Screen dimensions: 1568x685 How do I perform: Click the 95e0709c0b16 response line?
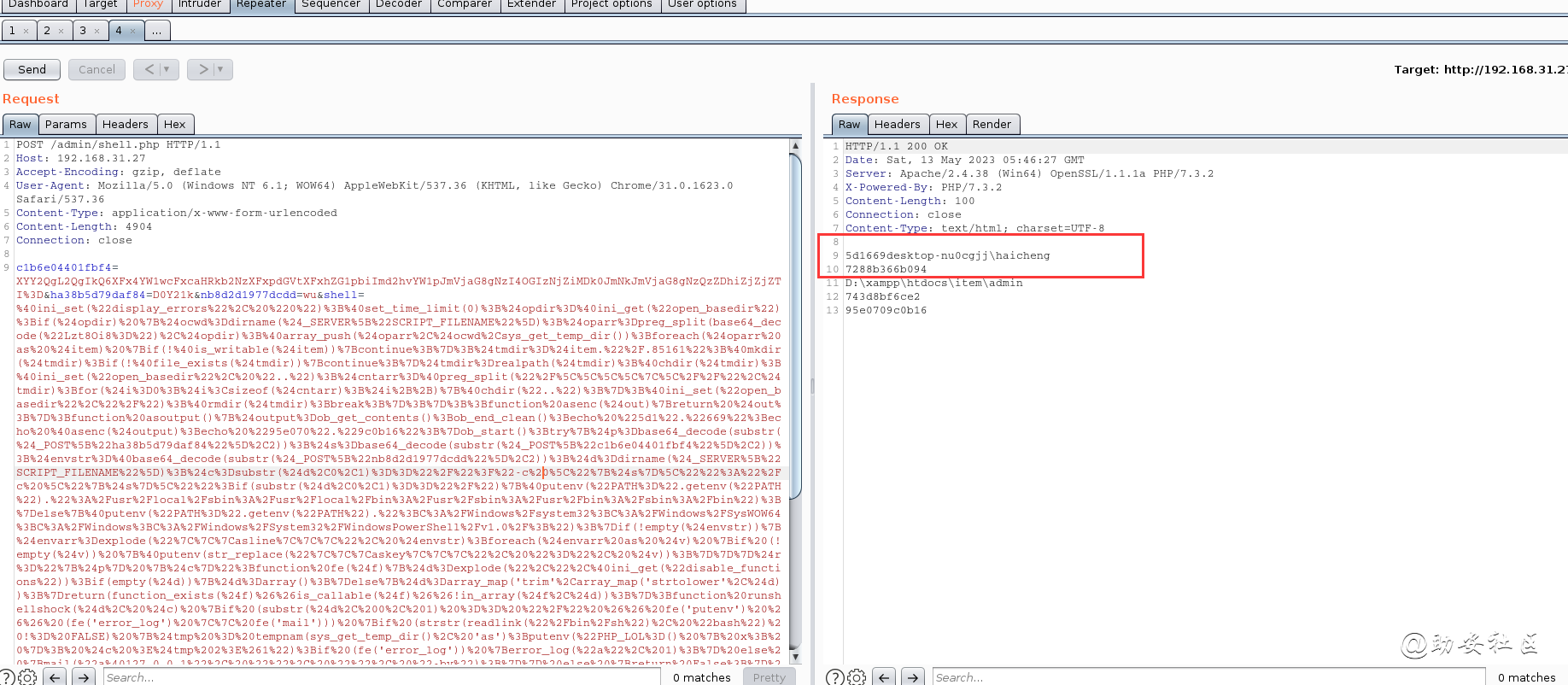886,310
